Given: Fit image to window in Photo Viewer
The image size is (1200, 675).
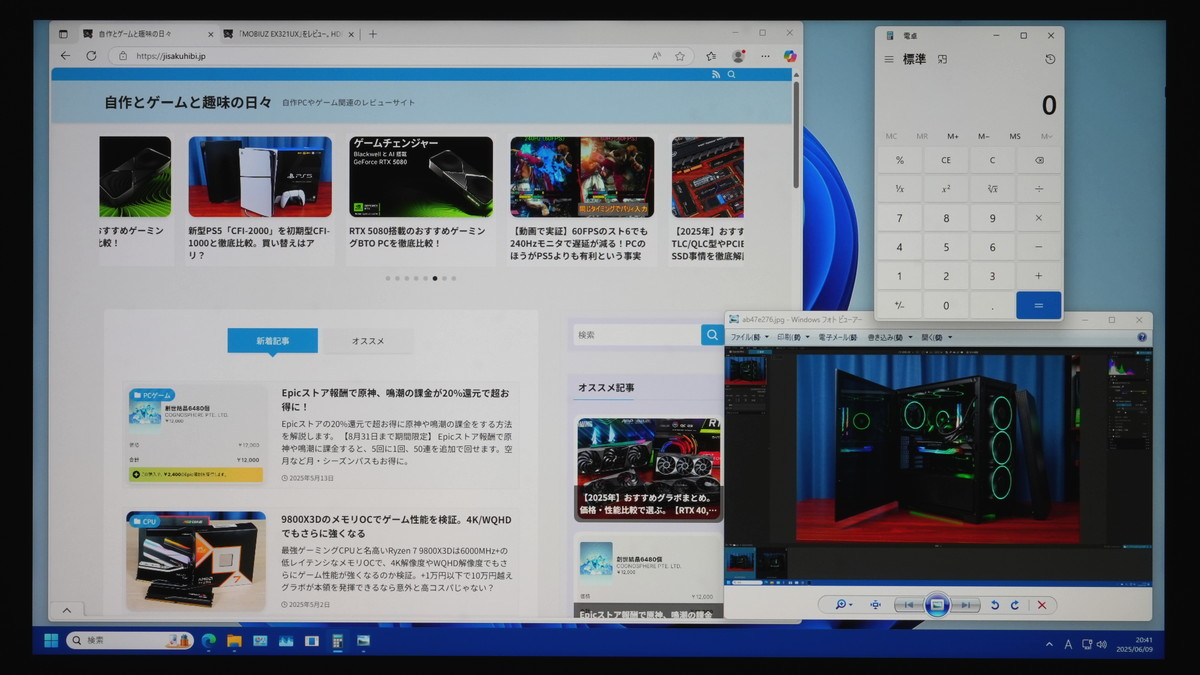Looking at the screenshot, I should coord(876,605).
